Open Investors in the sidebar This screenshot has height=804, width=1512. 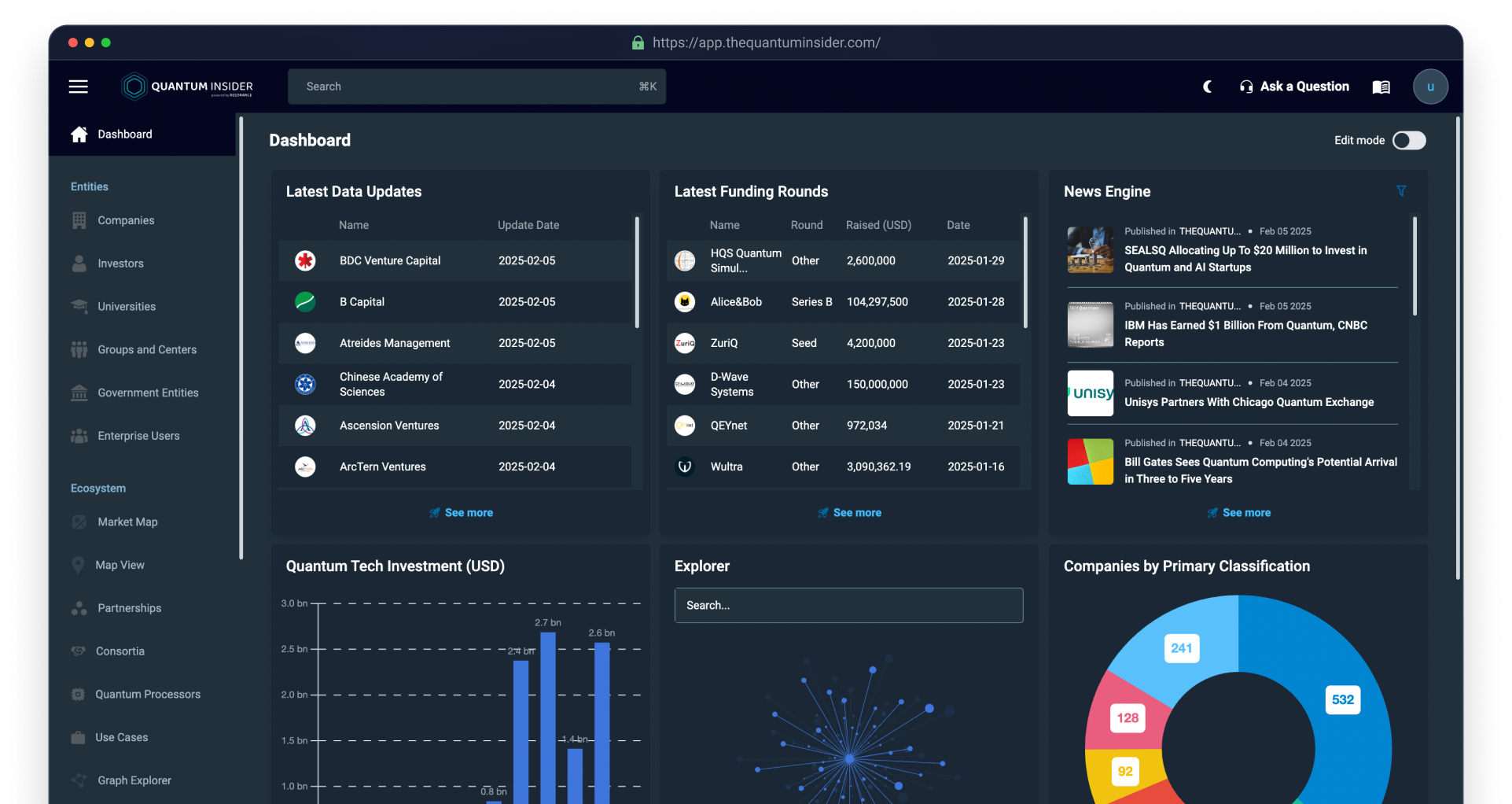[120, 264]
